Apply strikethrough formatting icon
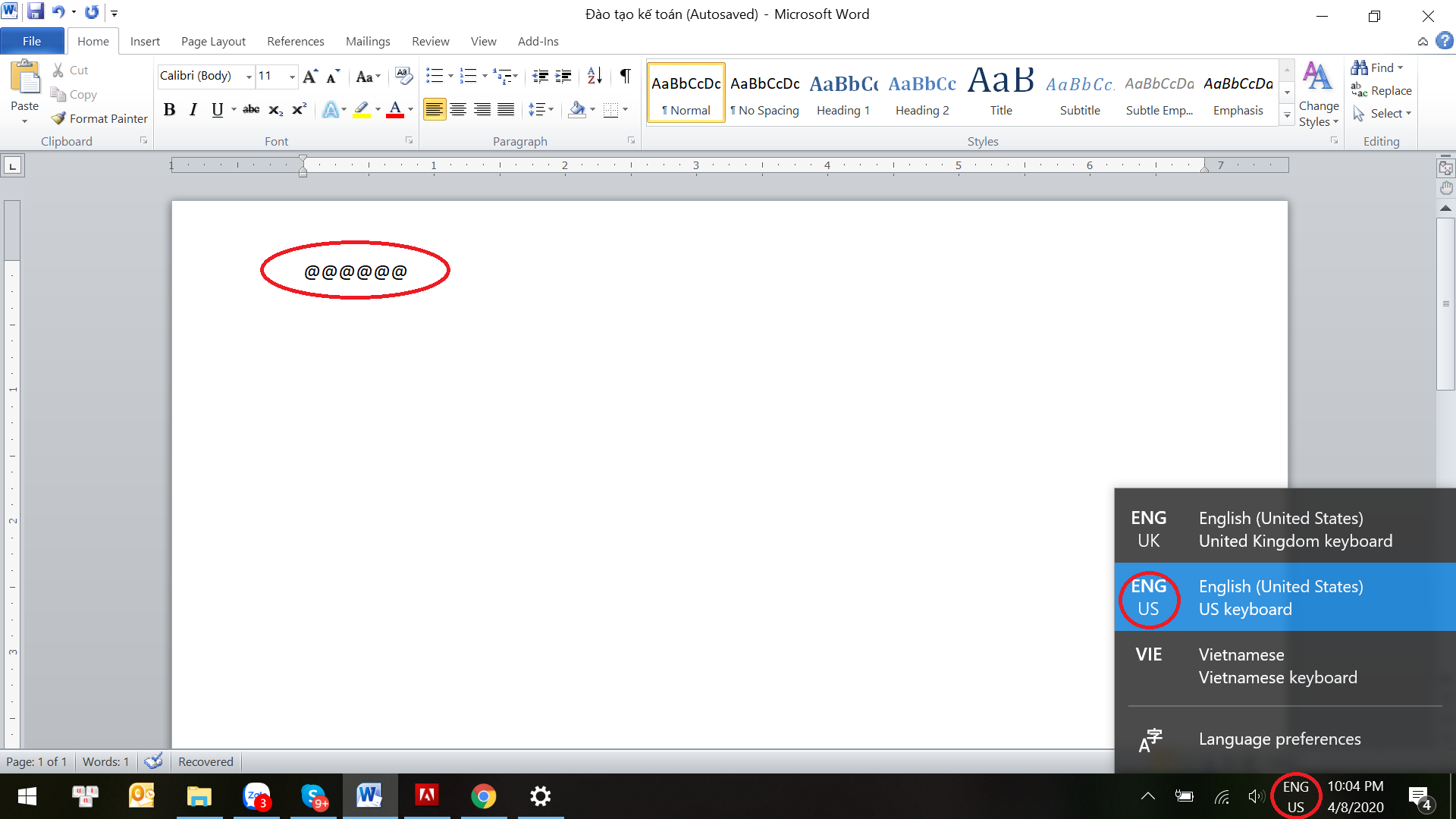The width and height of the screenshot is (1456, 819). click(251, 110)
